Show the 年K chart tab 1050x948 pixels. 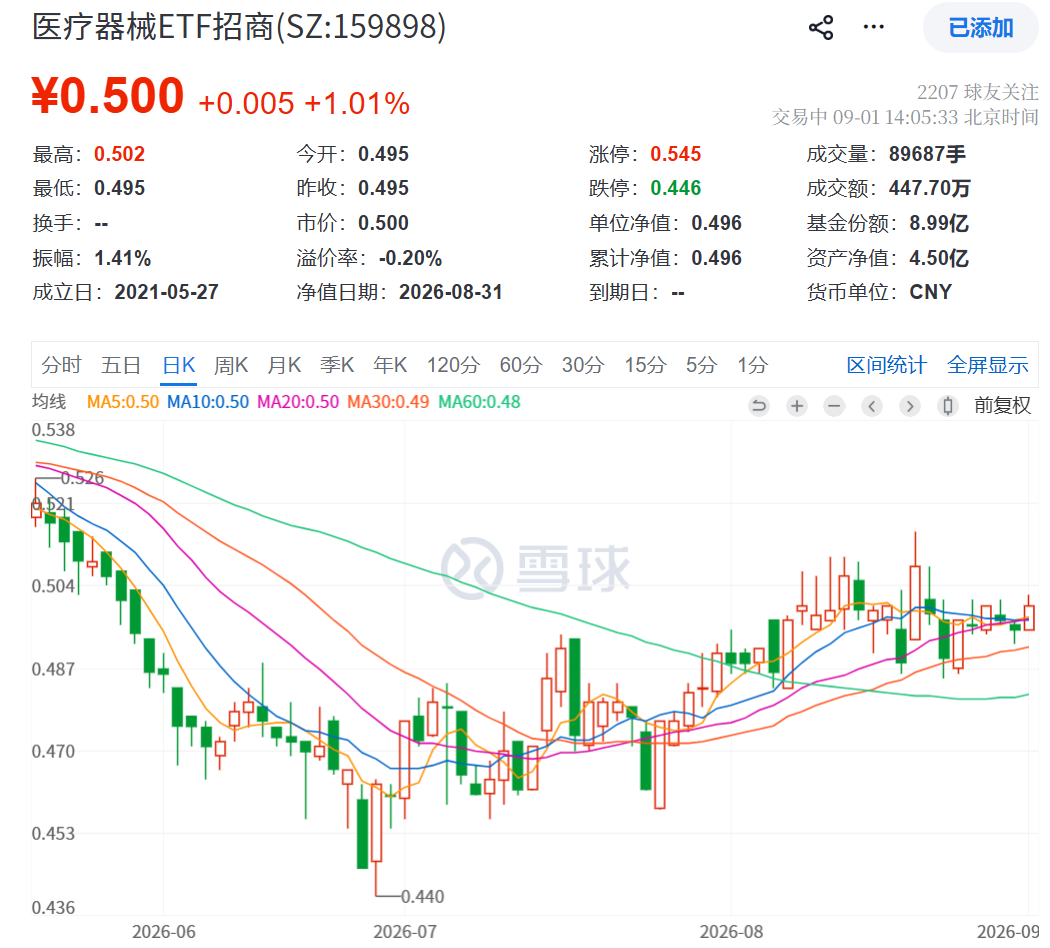tap(390, 365)
